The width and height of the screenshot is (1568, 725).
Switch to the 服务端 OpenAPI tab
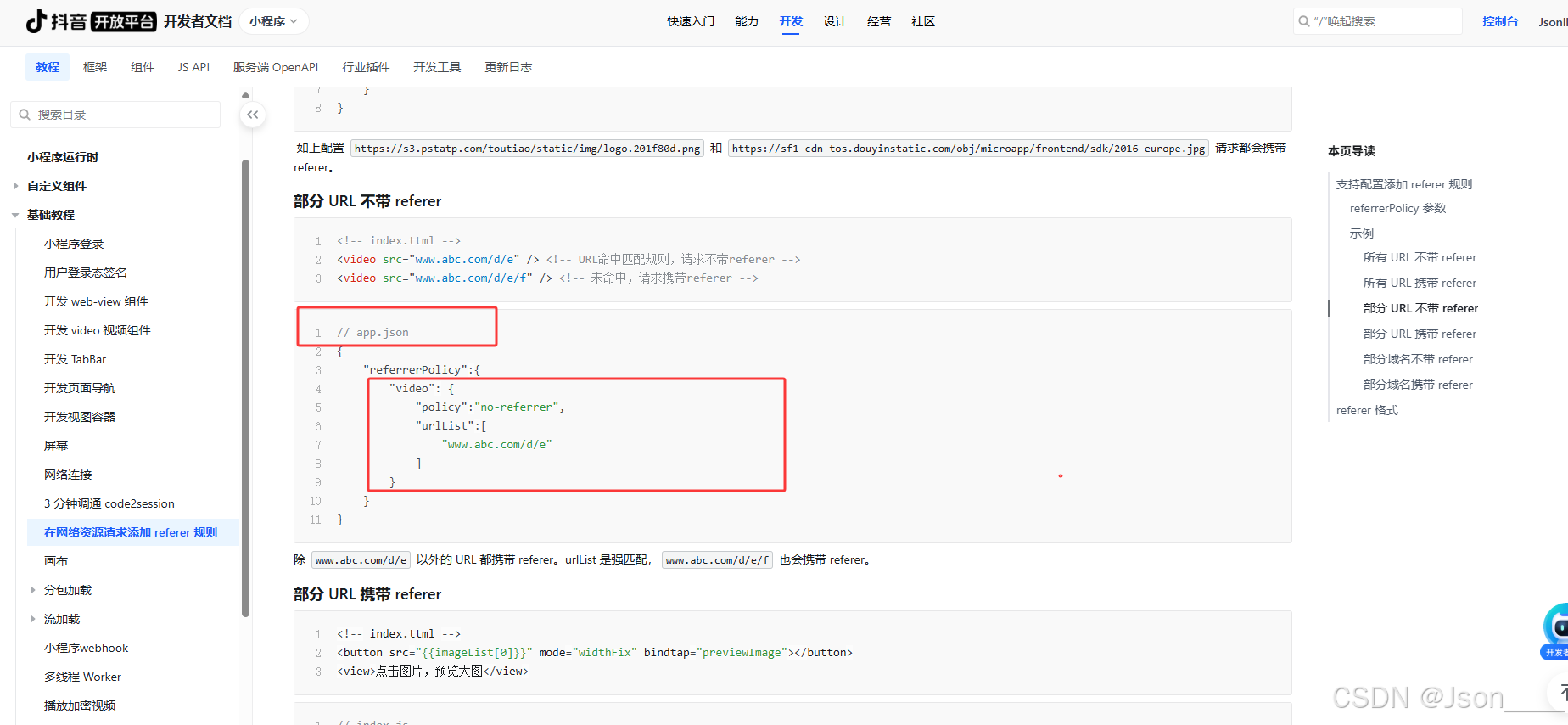point(276,67)
